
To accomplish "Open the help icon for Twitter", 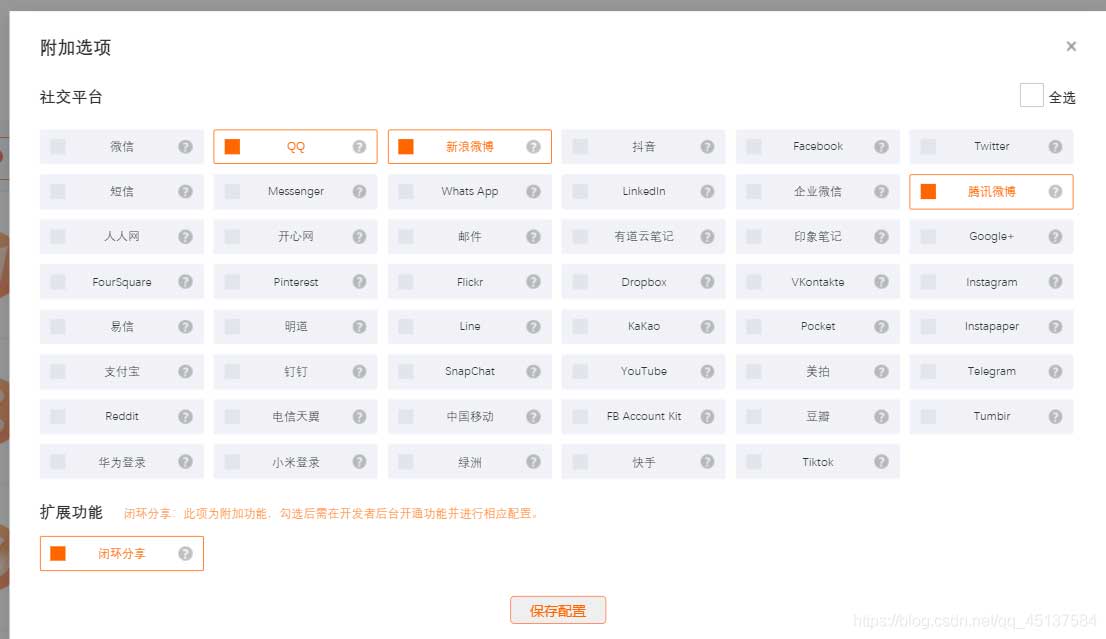I will [x=1055, y=147].
